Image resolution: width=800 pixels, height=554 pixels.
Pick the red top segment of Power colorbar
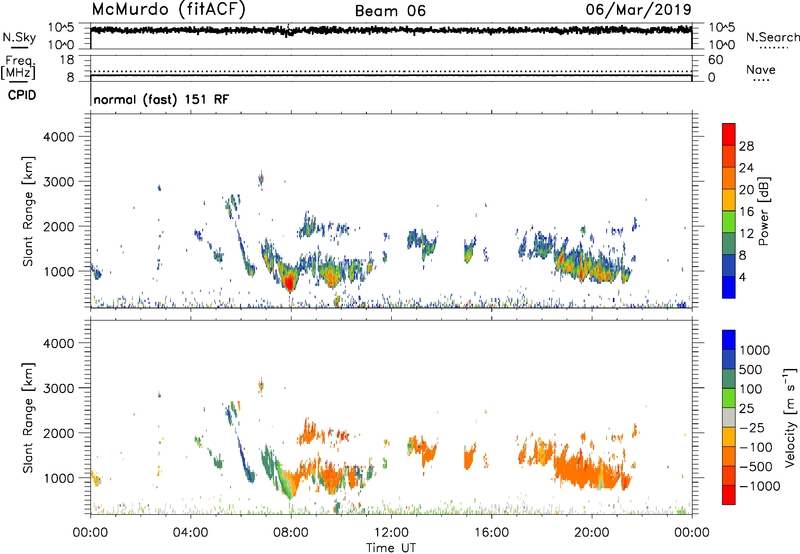(729, 134)
